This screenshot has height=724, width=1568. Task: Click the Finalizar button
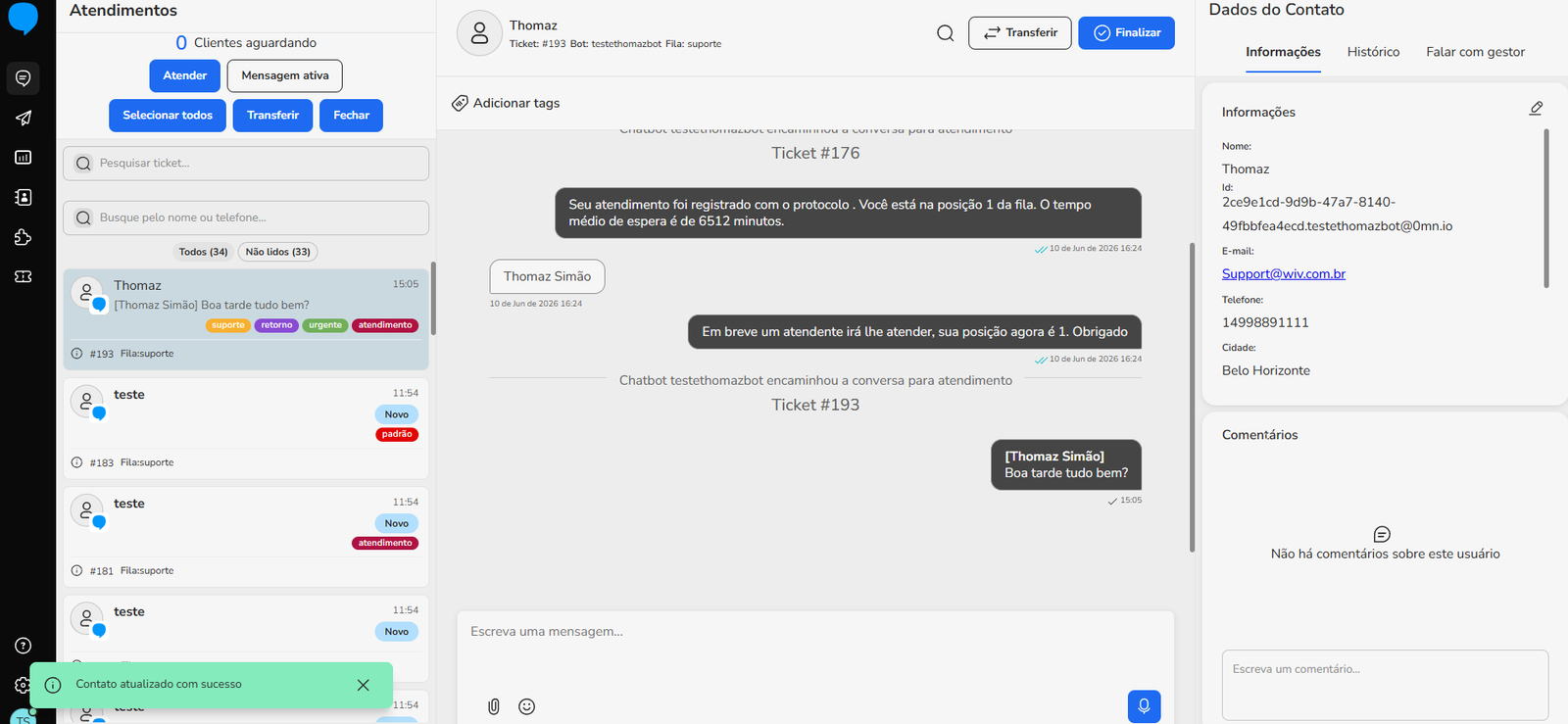[1126, 33]
